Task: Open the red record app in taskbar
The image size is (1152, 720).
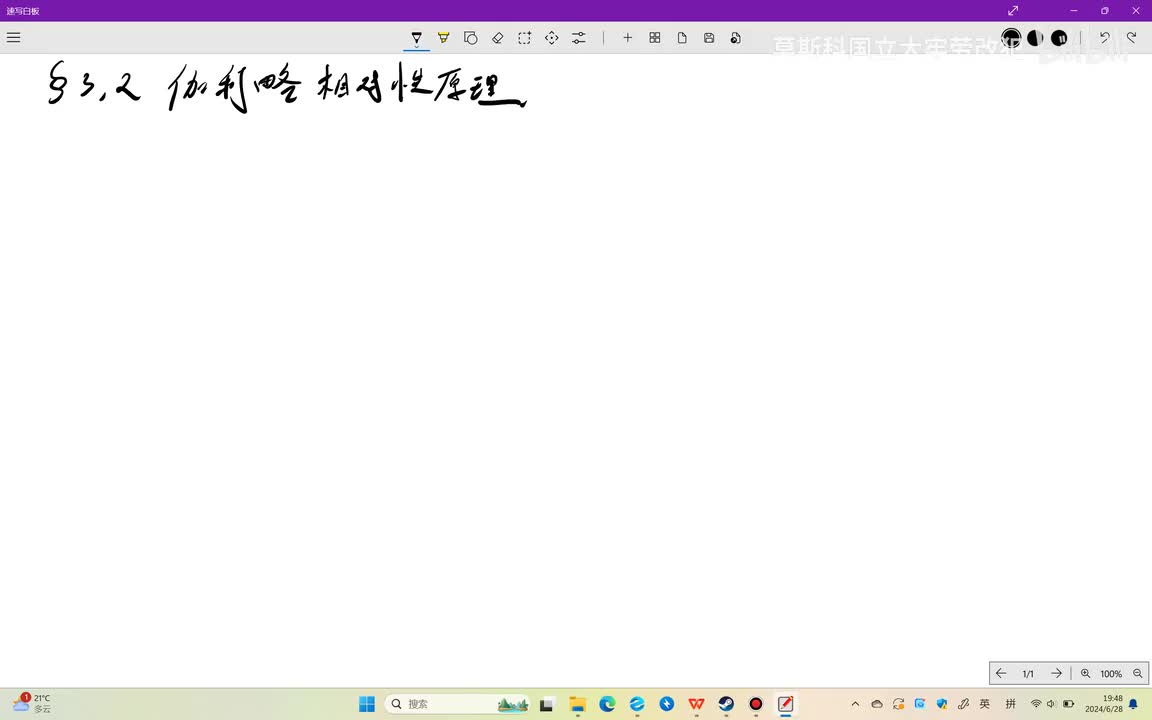Action: point(755,704)
